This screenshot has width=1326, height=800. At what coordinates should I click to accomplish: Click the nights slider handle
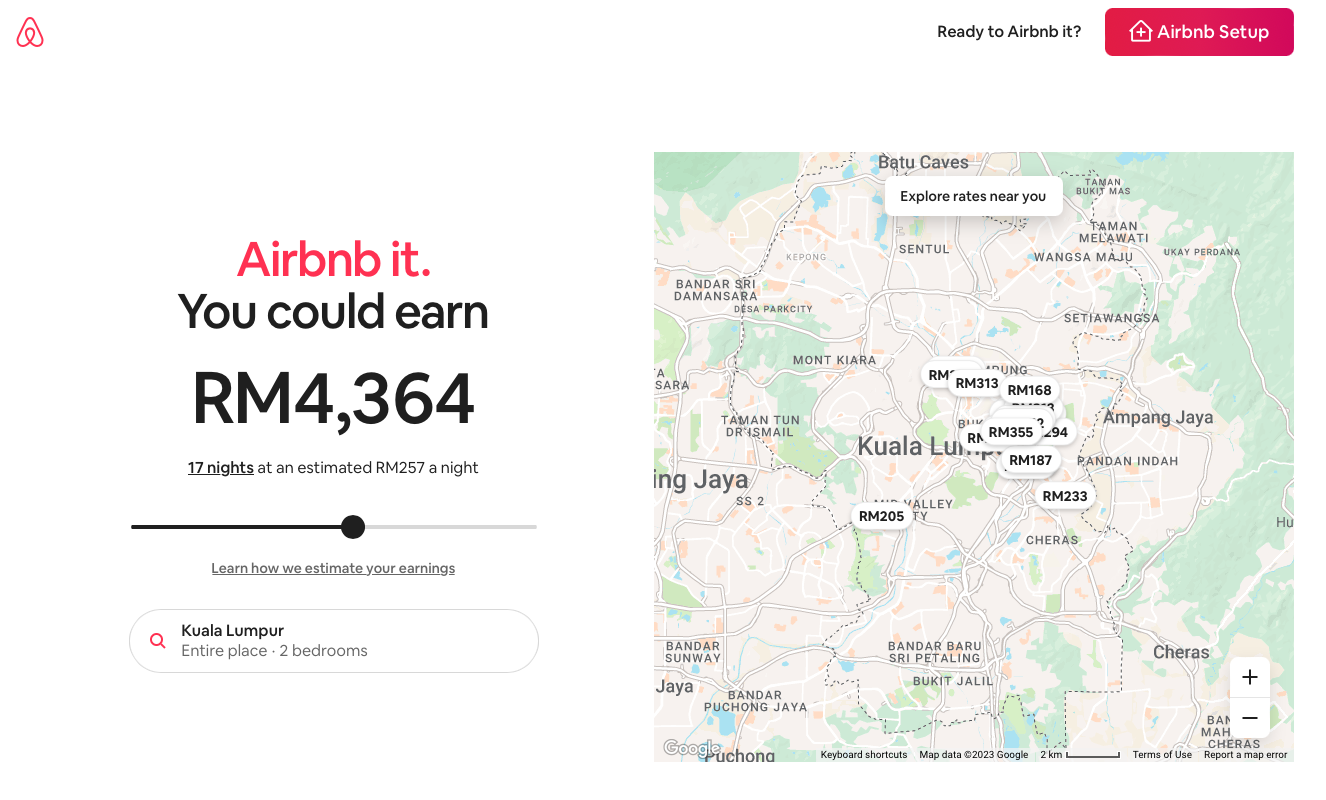point(352,527)
